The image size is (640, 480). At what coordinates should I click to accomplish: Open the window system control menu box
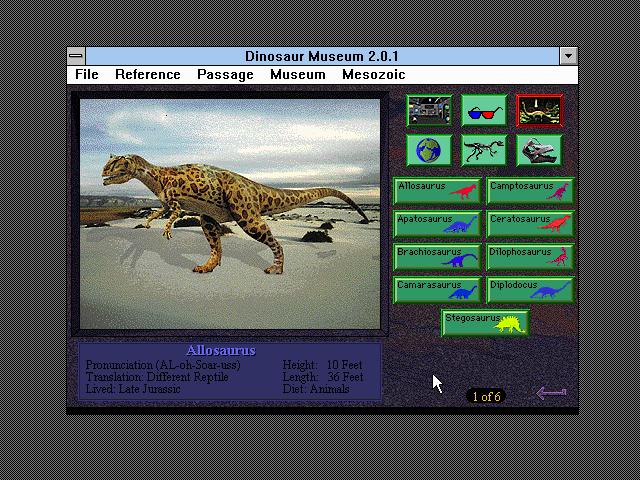pyautogui.click(x=76, y=56)
